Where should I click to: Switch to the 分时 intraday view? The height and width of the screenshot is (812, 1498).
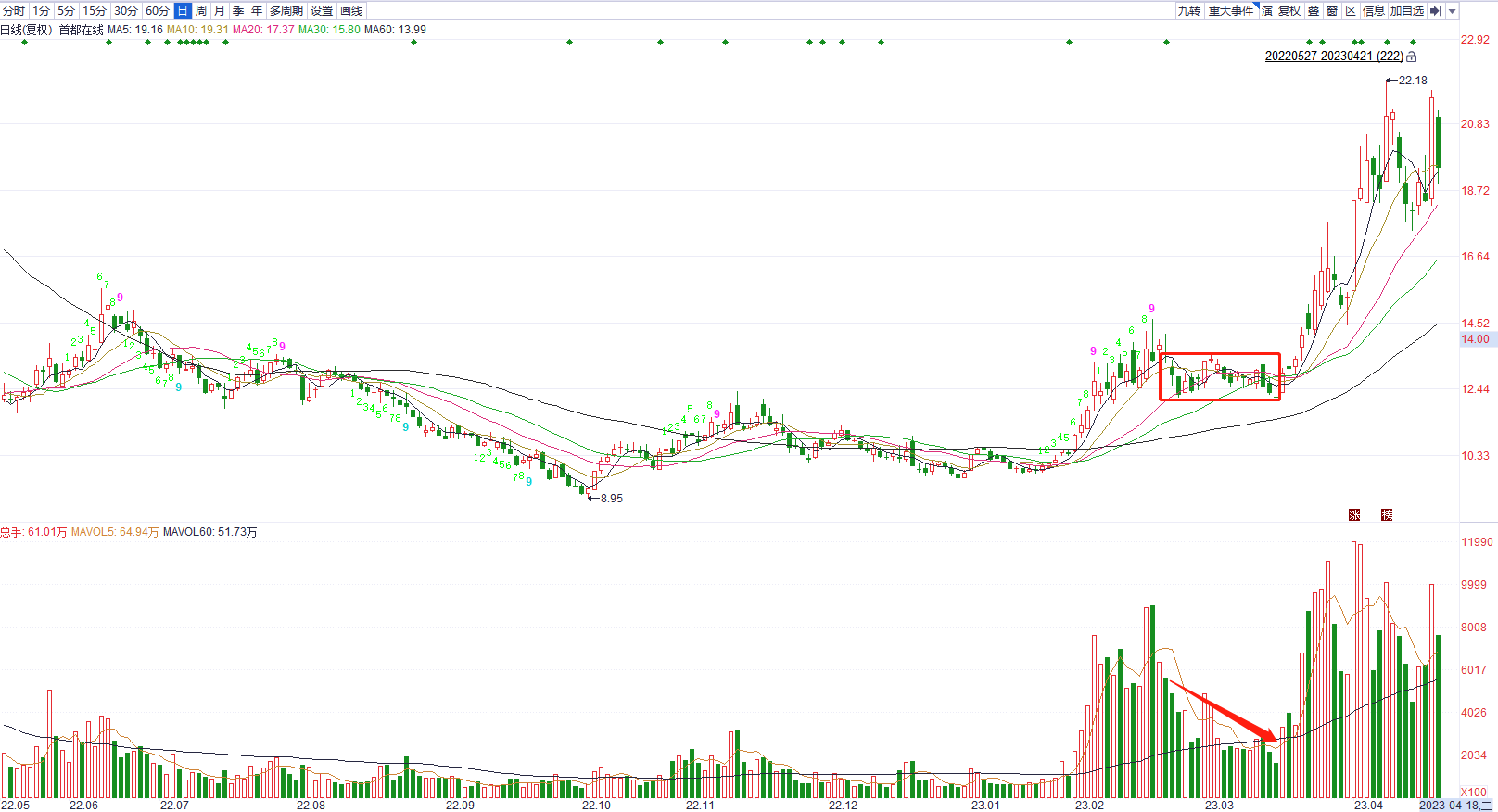point(14,11)
